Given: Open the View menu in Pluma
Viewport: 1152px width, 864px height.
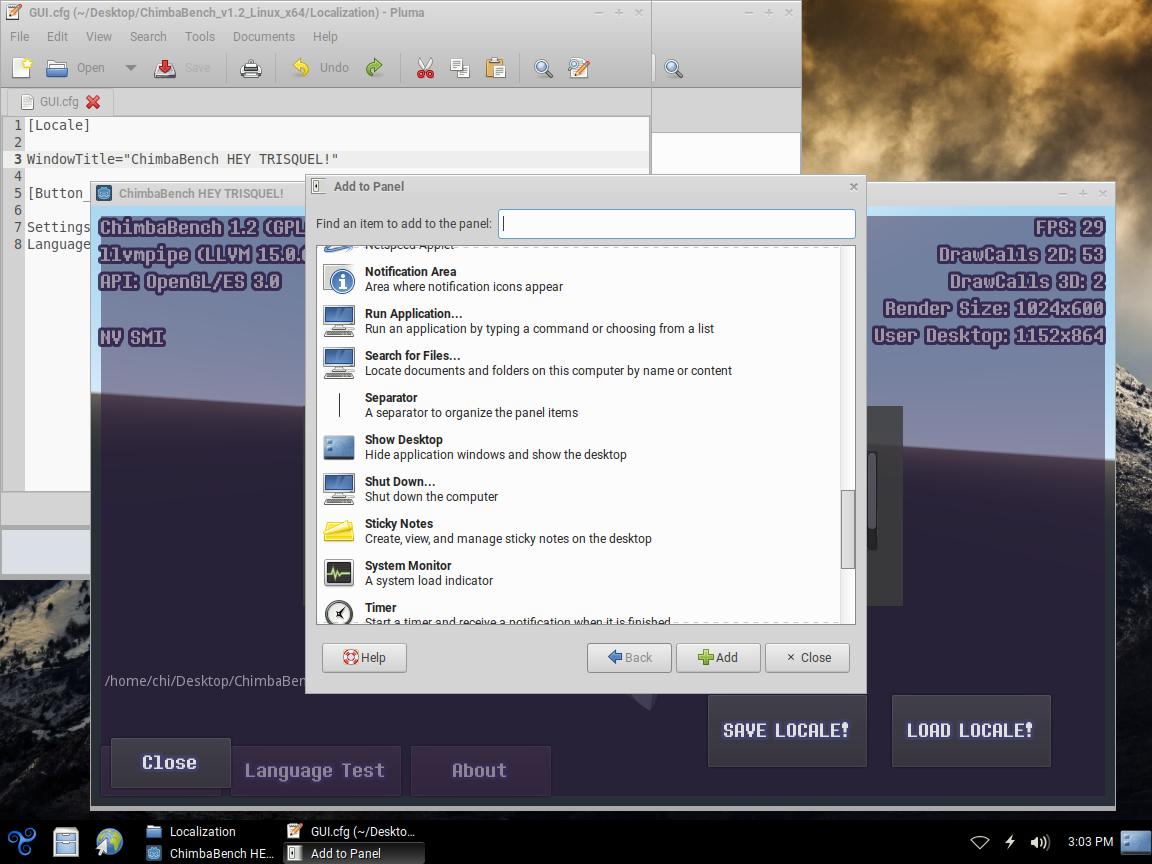Looking at the screenshot, I should [98, 37].
